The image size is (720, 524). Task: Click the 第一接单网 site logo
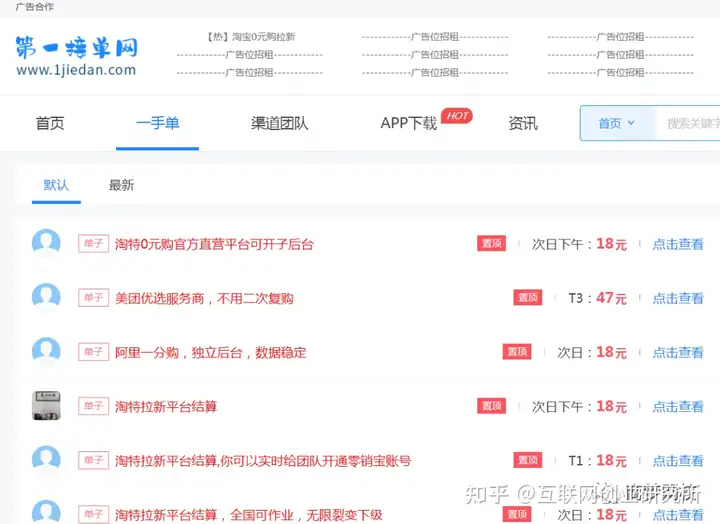pyautogui.click(x=76, y=48)
